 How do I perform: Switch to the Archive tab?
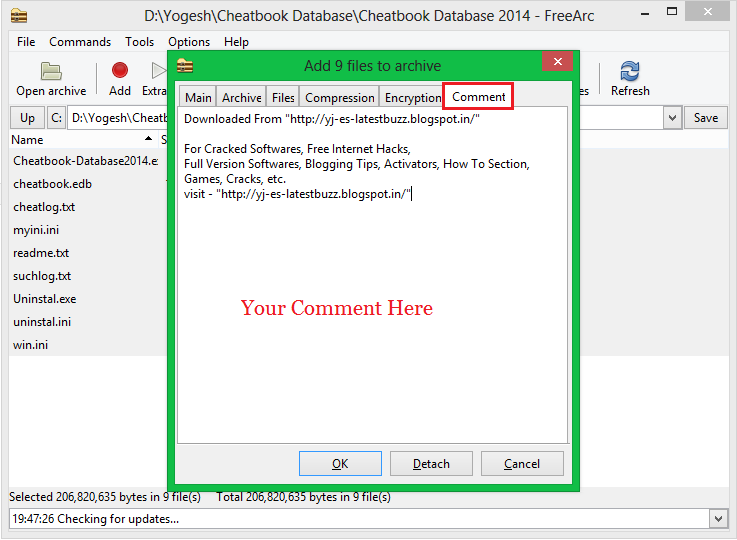coord(242,97)
